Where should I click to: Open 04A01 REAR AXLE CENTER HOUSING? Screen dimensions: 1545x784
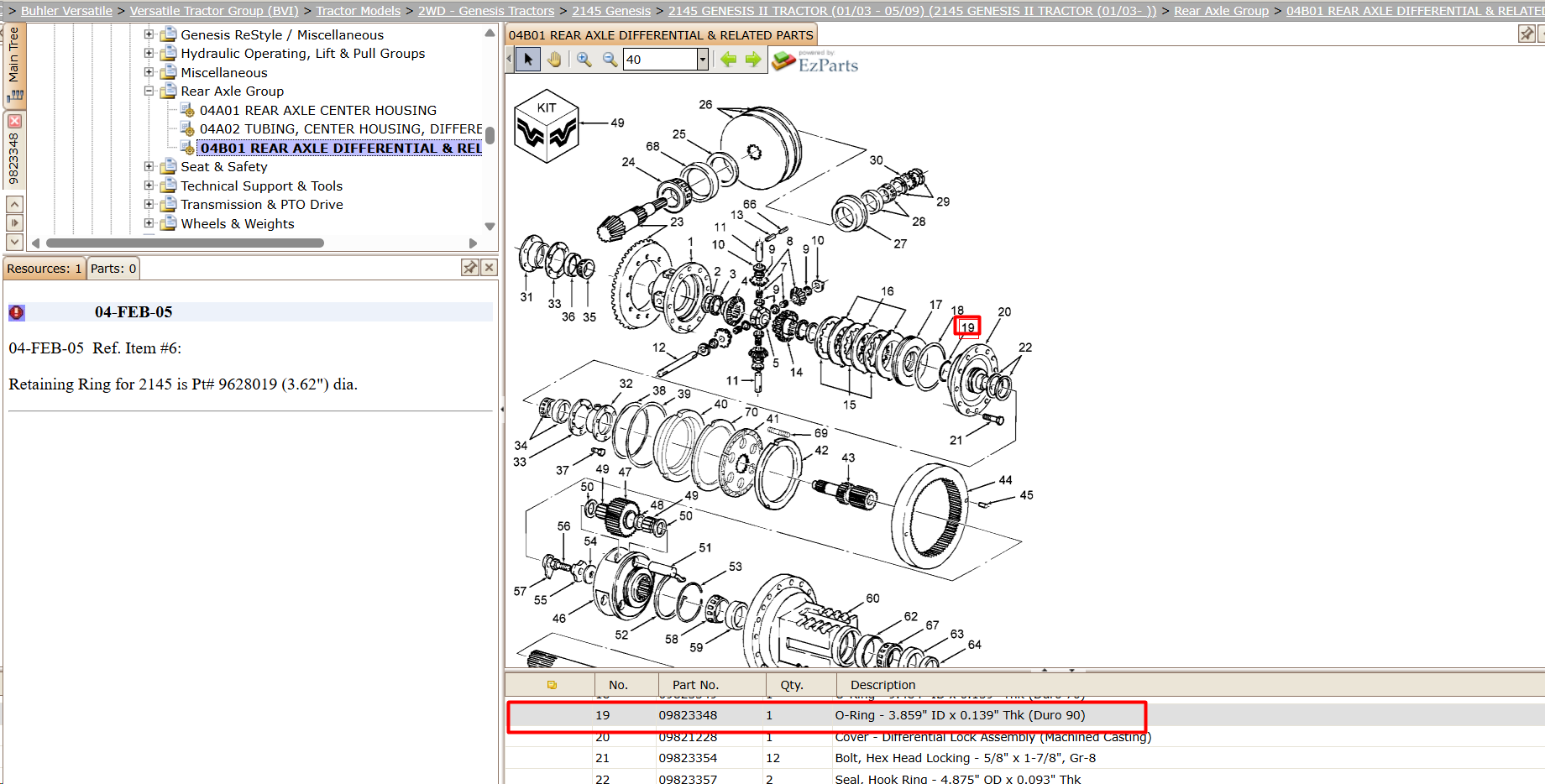(x=318, y=110)
